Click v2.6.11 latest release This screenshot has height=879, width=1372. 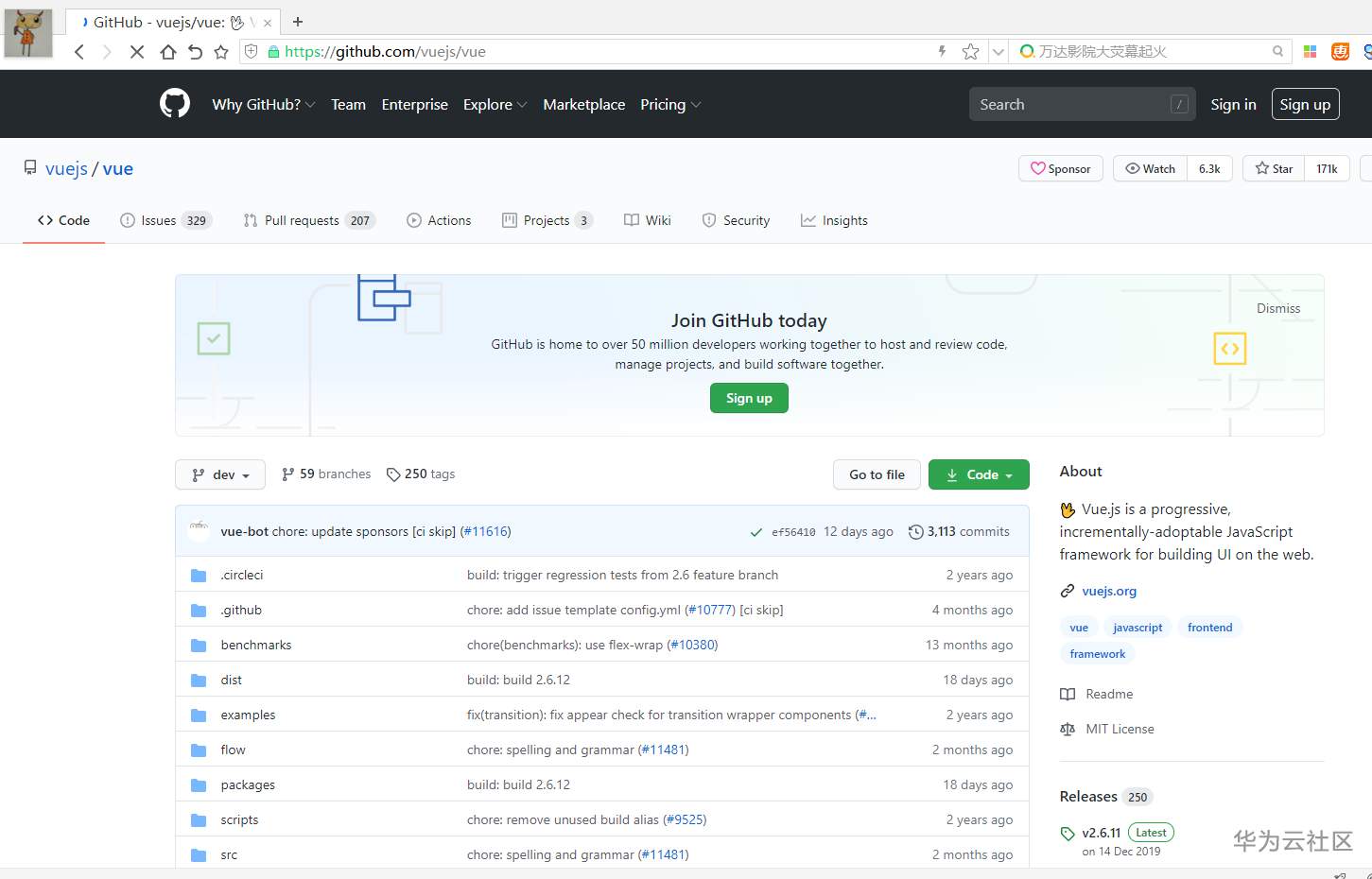pos(1102,833)
